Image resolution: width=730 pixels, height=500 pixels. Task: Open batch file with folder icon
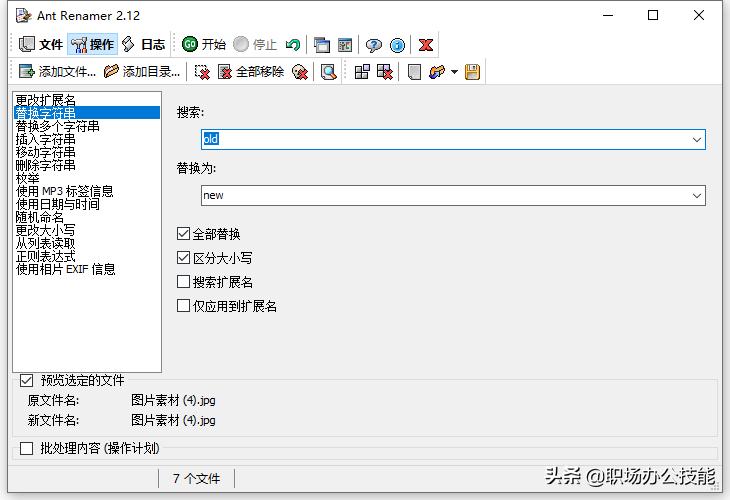click(437, 72)
